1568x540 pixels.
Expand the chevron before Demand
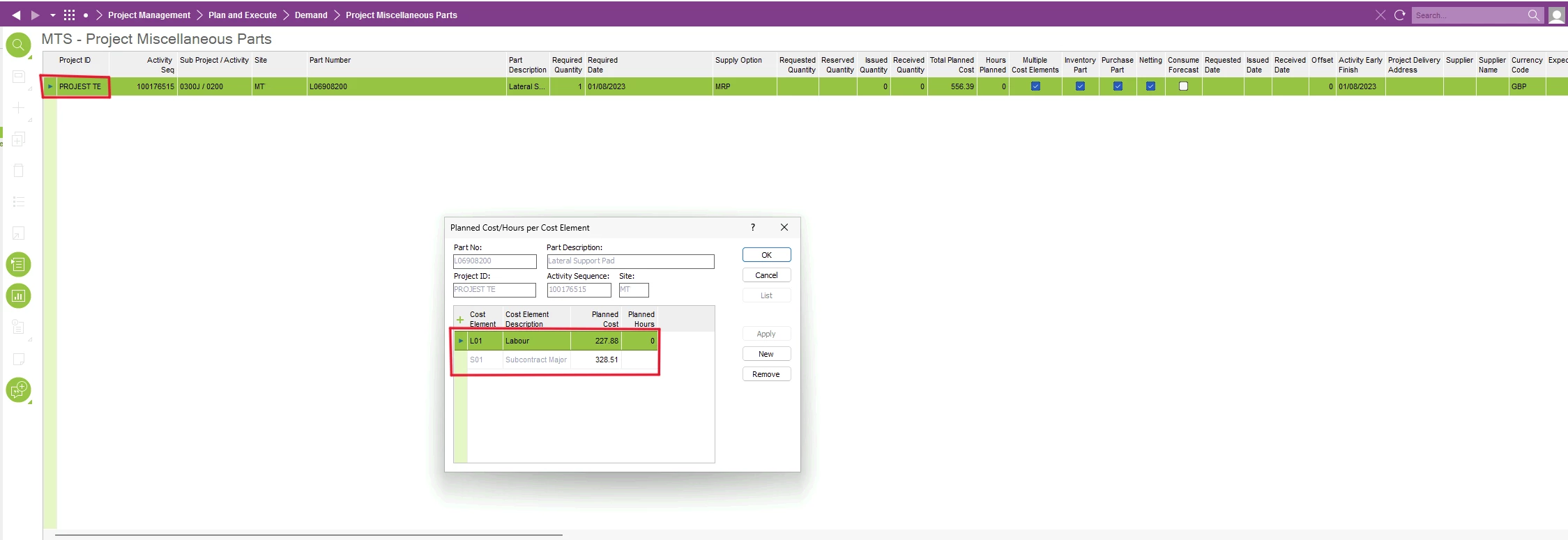pos(286,15)
